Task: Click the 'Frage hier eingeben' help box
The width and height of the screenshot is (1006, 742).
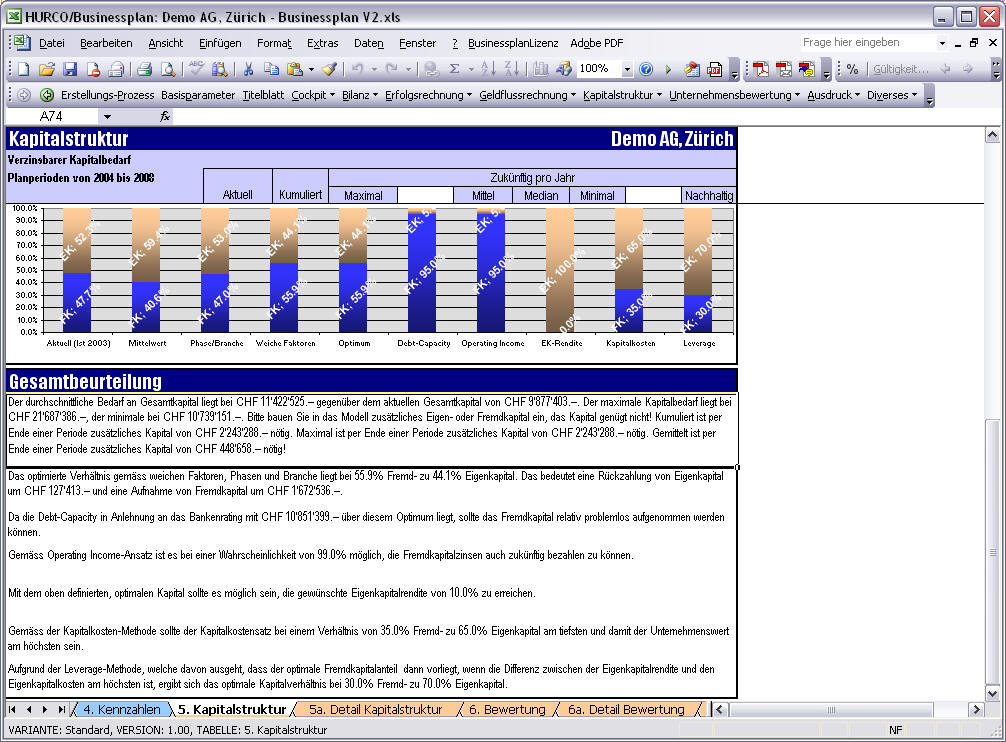Action: click(x=867, y=42)
